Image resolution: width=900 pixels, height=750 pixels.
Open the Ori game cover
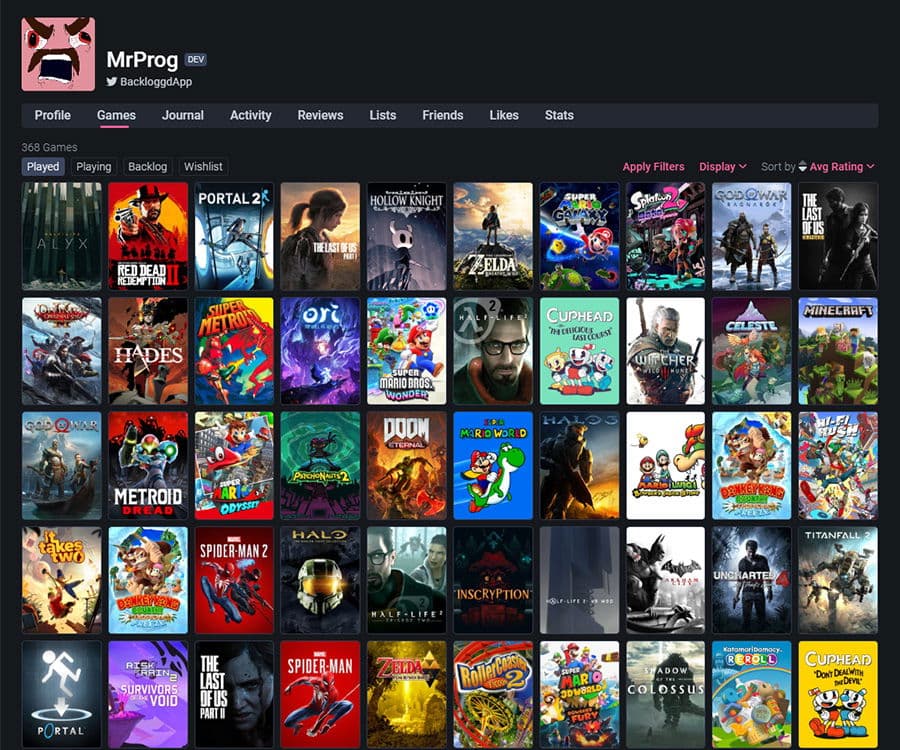320,351
